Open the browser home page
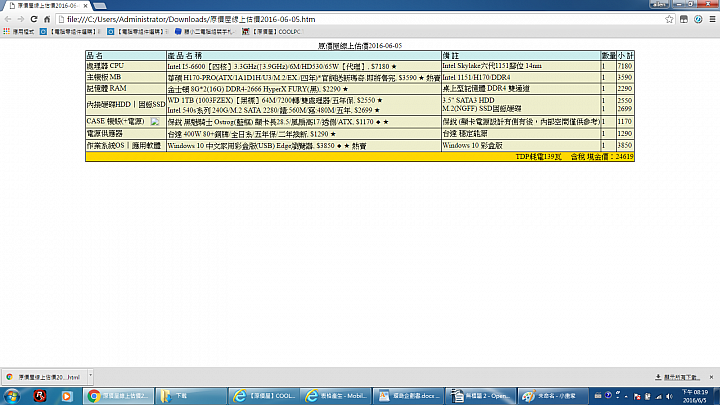This screenshot has width=720, height=405. [47, 19]
